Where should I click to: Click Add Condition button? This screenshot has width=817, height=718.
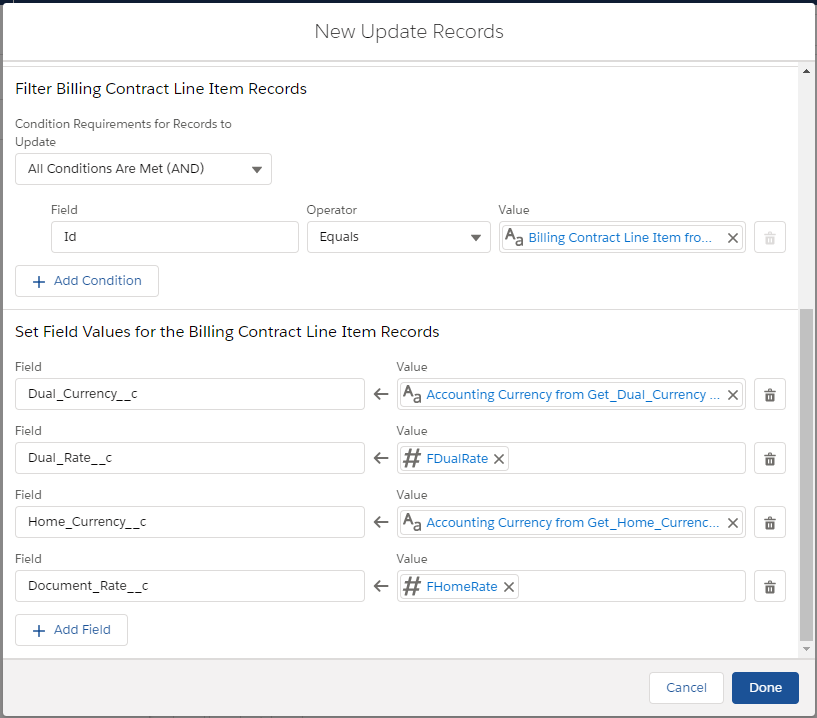(87, 281)
